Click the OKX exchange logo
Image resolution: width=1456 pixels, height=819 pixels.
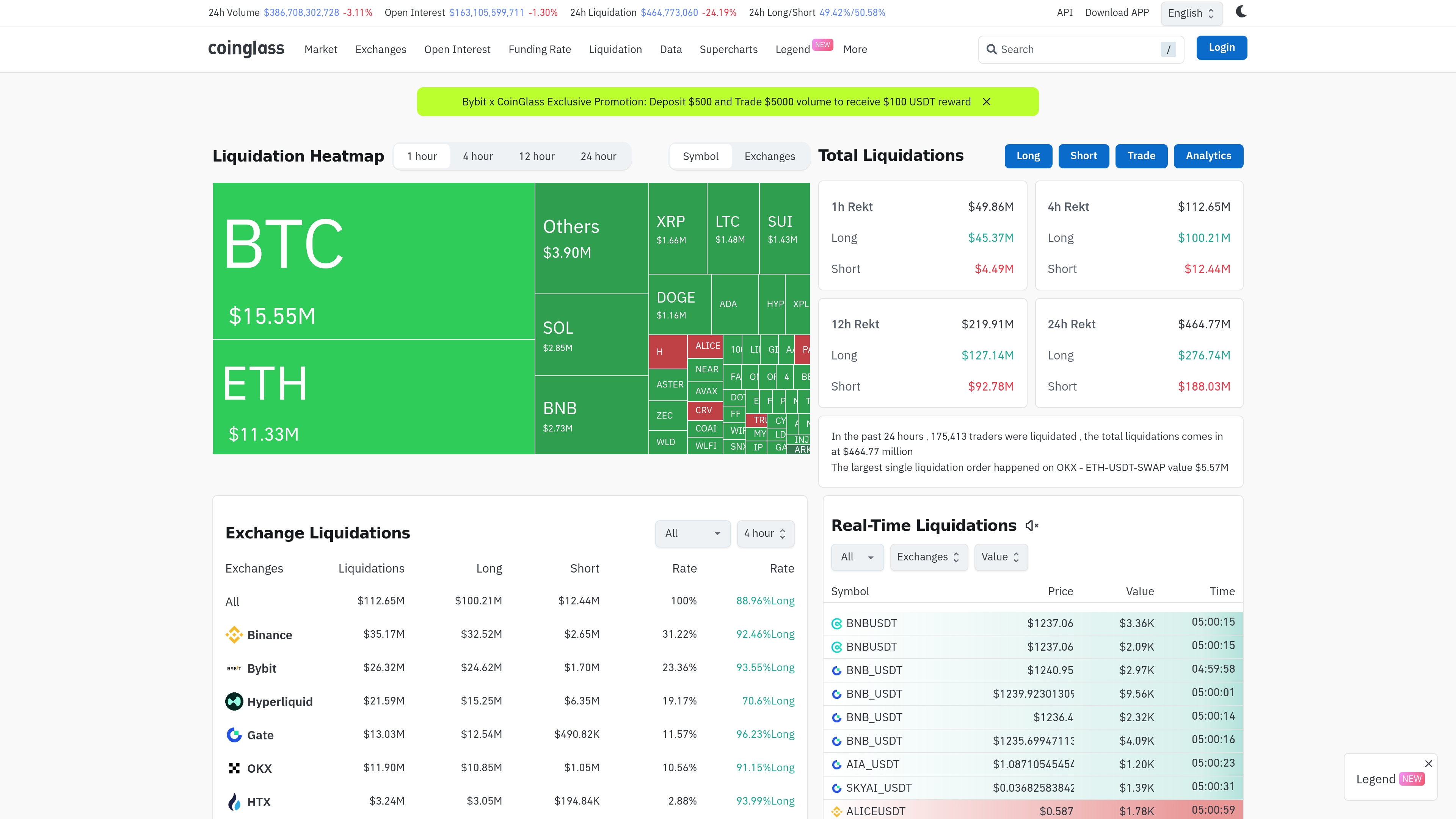pos(234,768)
